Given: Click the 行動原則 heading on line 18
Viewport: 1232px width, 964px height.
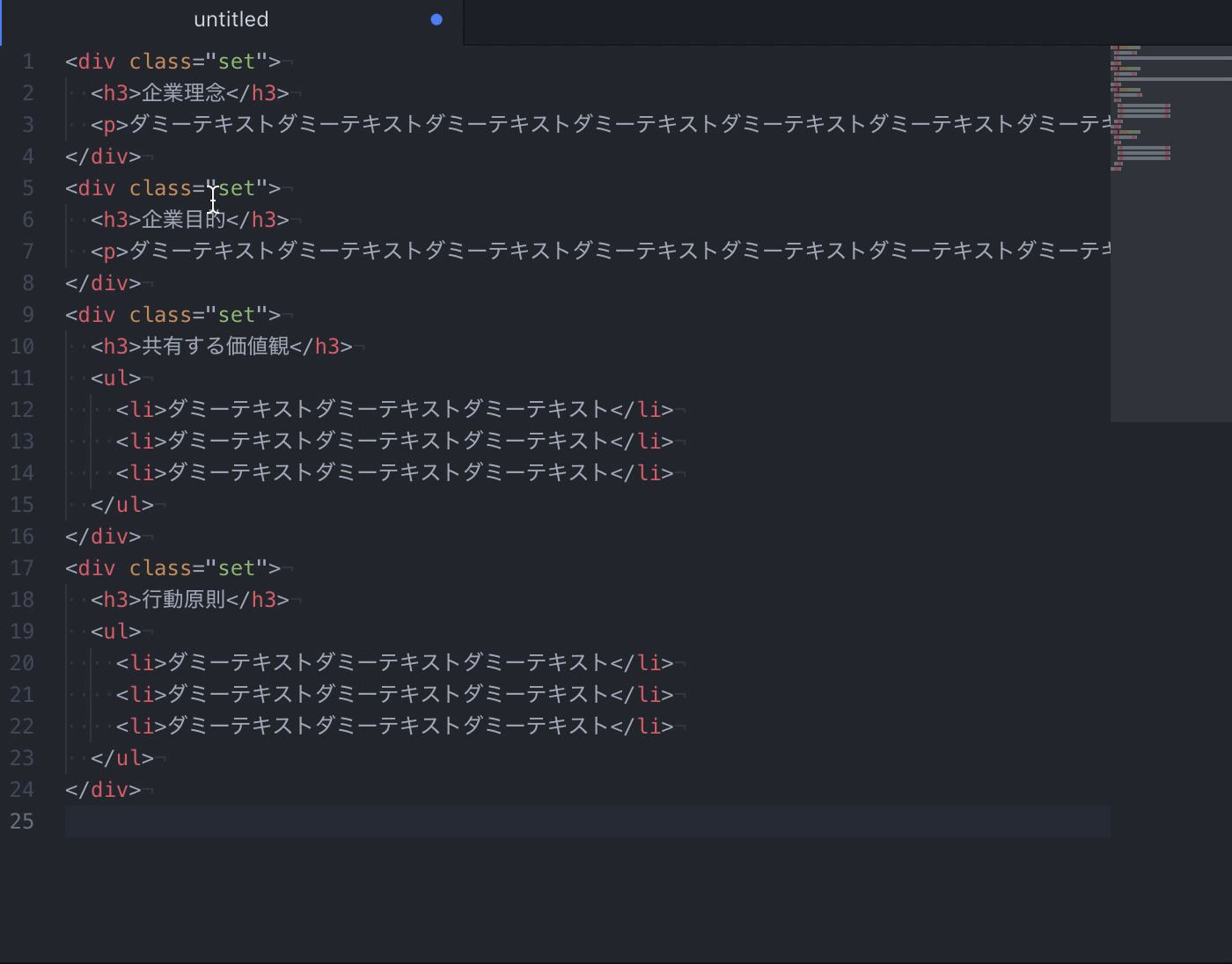Looking at the screenshot, I should tap(182, 599).
